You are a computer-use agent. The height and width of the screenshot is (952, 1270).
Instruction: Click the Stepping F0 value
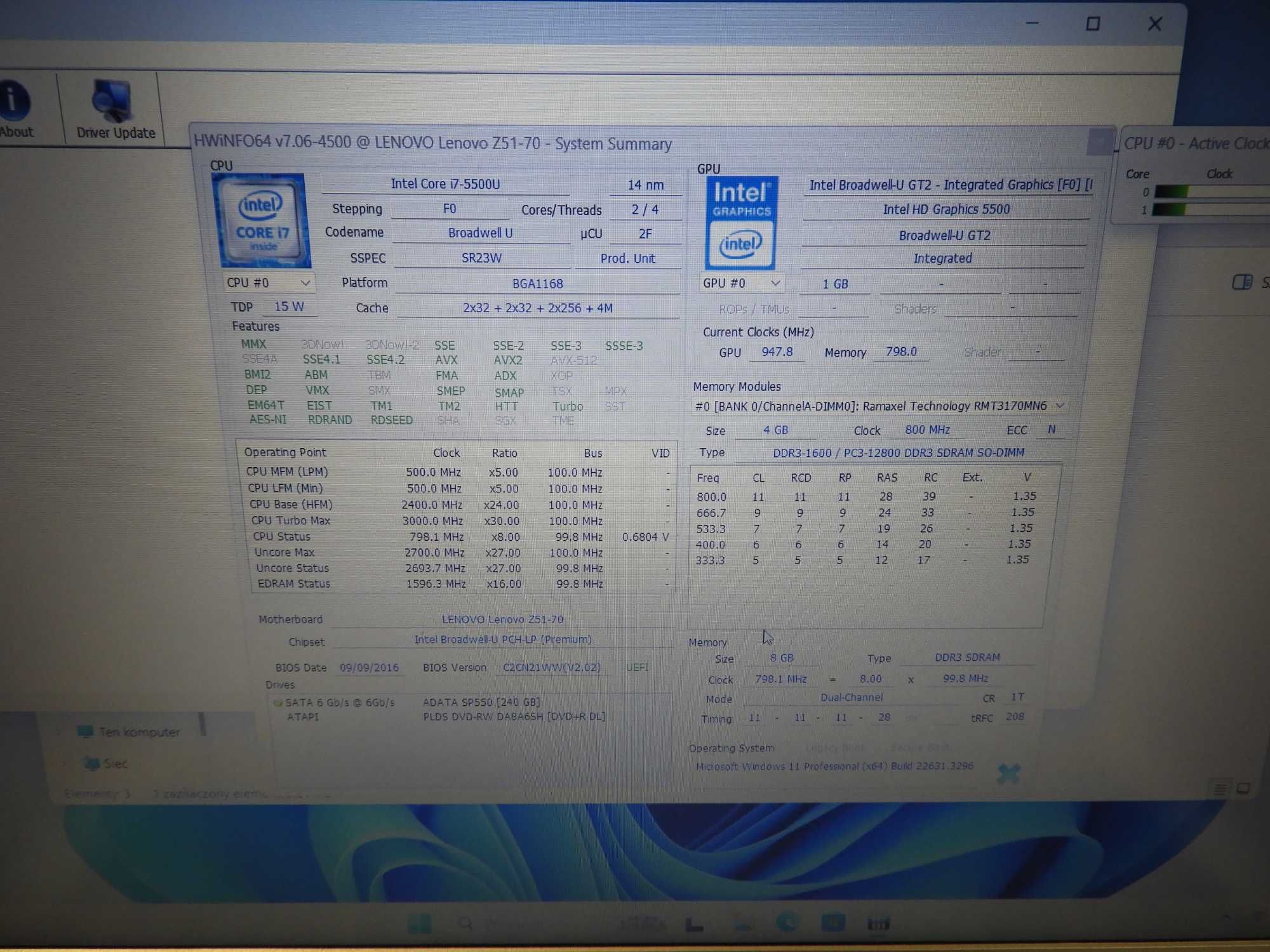tap(450, 209)
